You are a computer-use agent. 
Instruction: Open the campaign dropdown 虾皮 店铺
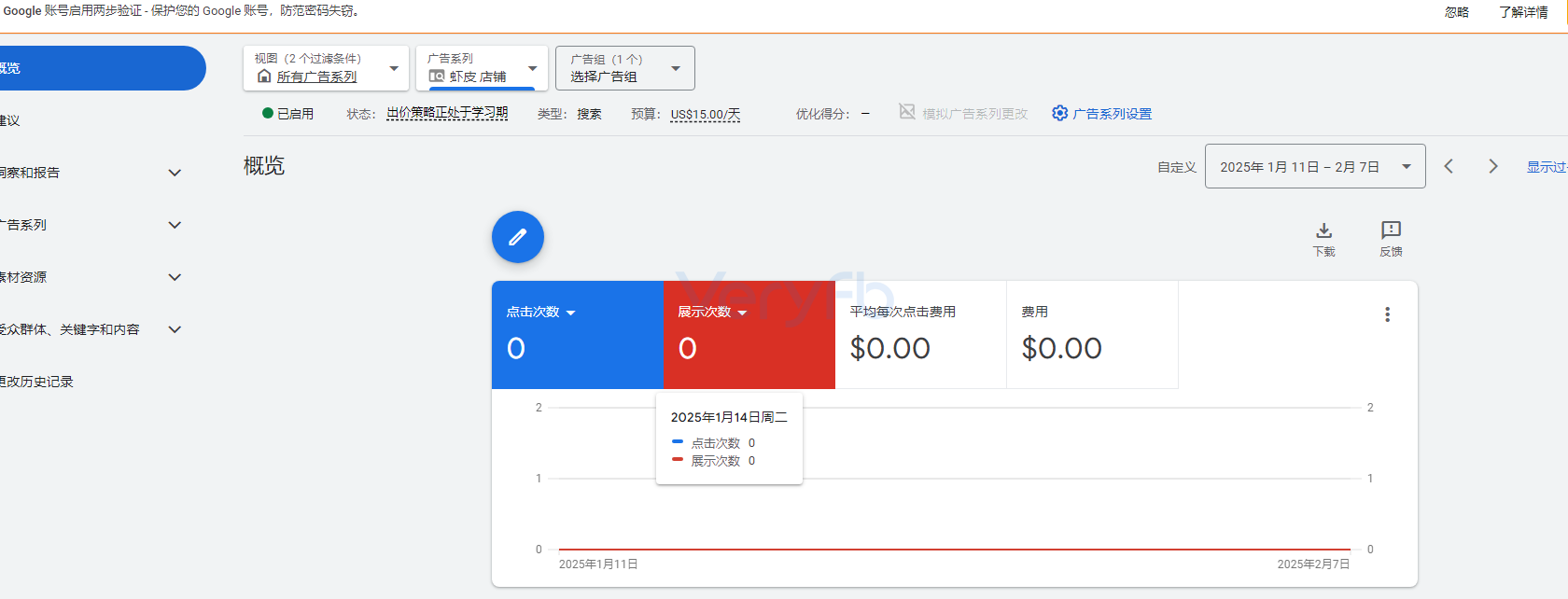482,68
